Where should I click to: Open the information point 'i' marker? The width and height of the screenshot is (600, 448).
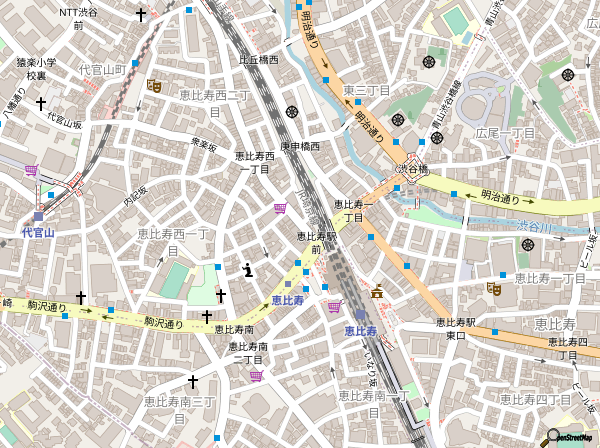[247, 268]
